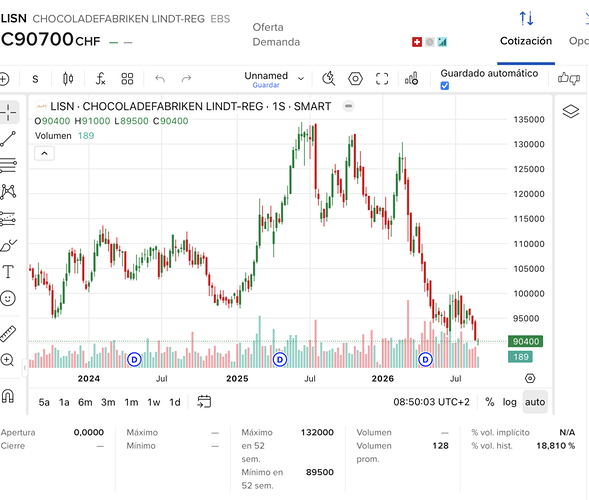Click the 189 volume value label

click(x=520, y=356)
